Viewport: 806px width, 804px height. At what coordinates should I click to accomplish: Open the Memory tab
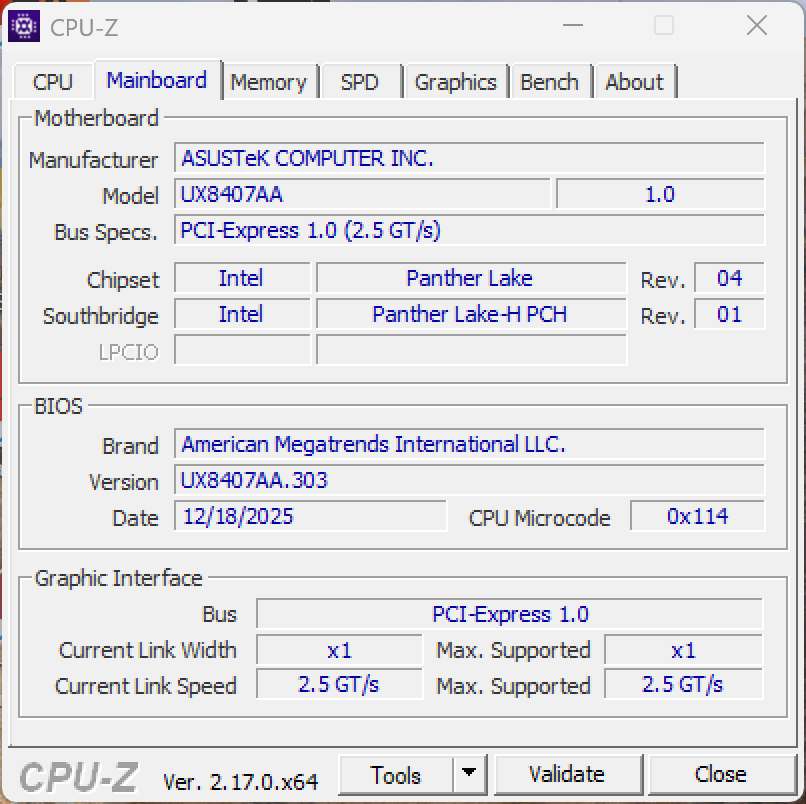click(268, 82)
